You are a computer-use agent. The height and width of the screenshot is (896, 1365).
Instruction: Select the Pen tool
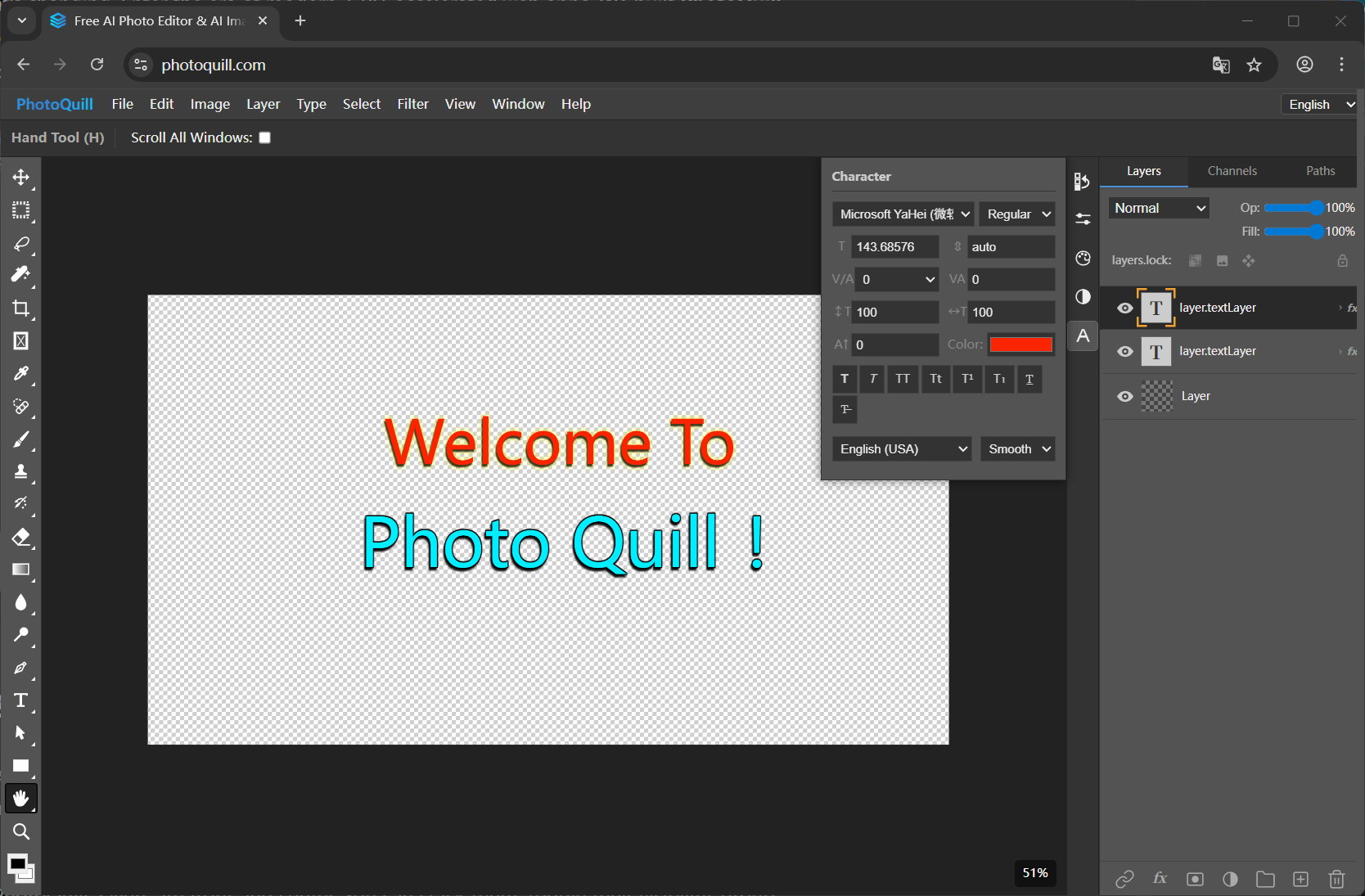(21, 669)
